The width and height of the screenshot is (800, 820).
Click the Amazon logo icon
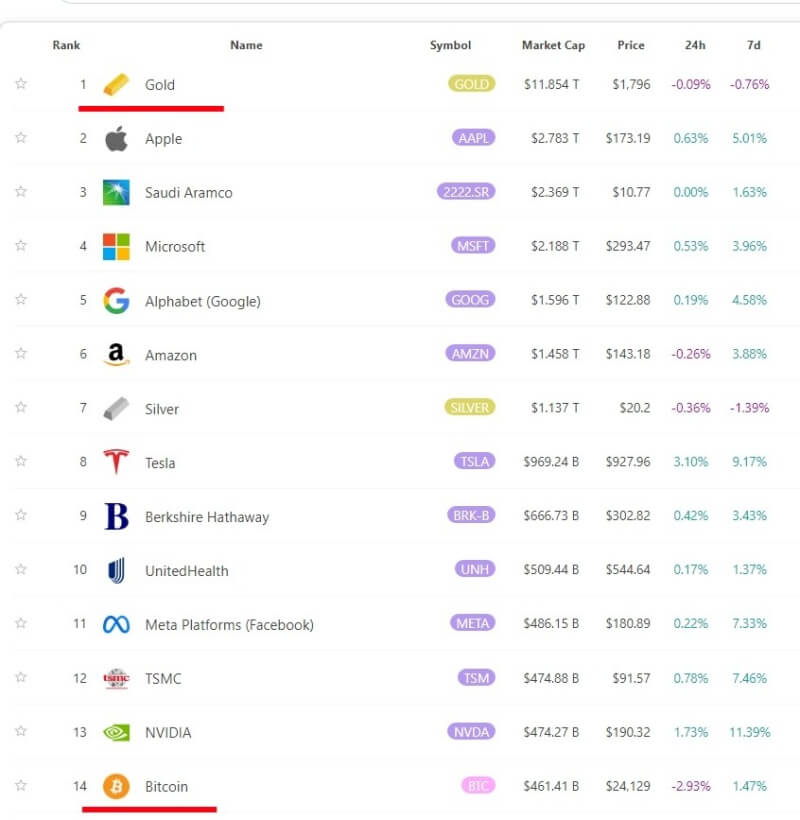click(x=116, y=354)
